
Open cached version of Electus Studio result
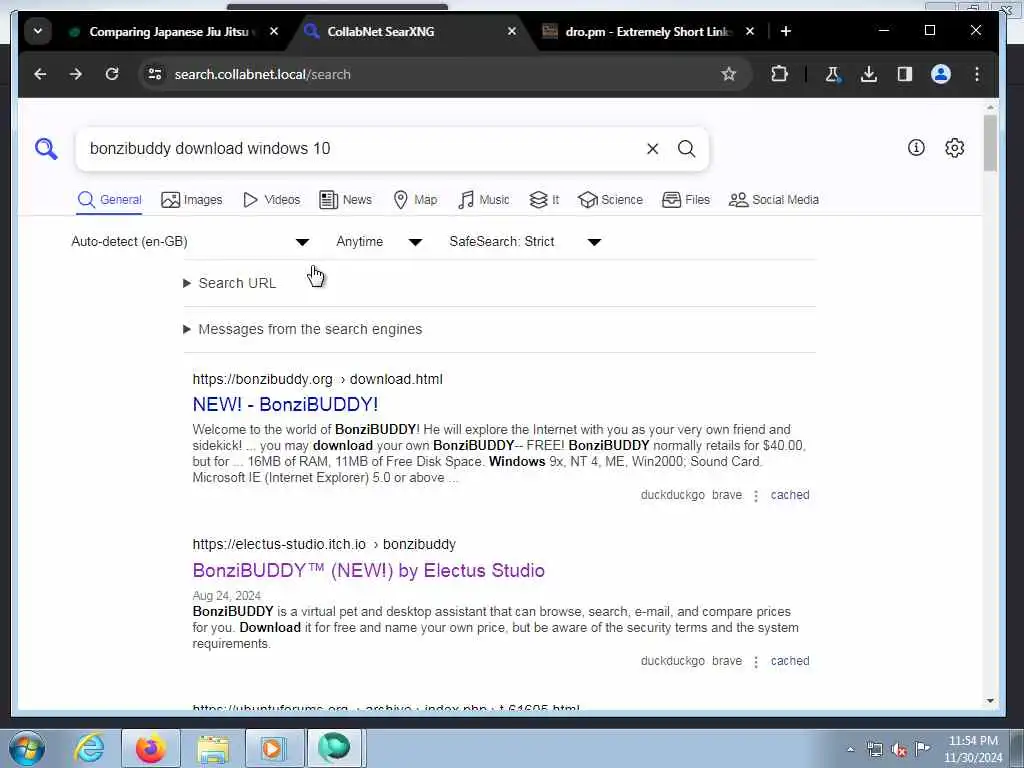tap(790, 661)
